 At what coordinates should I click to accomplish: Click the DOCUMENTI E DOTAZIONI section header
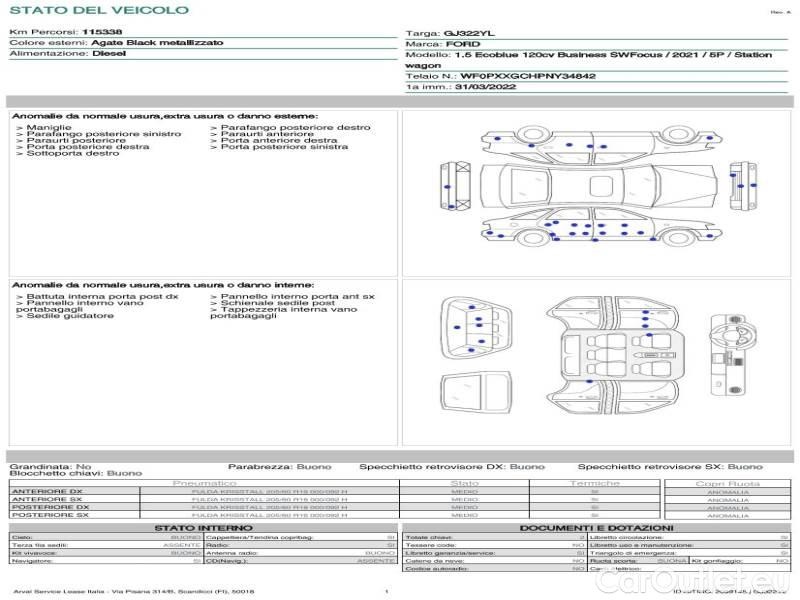(596, 527)
